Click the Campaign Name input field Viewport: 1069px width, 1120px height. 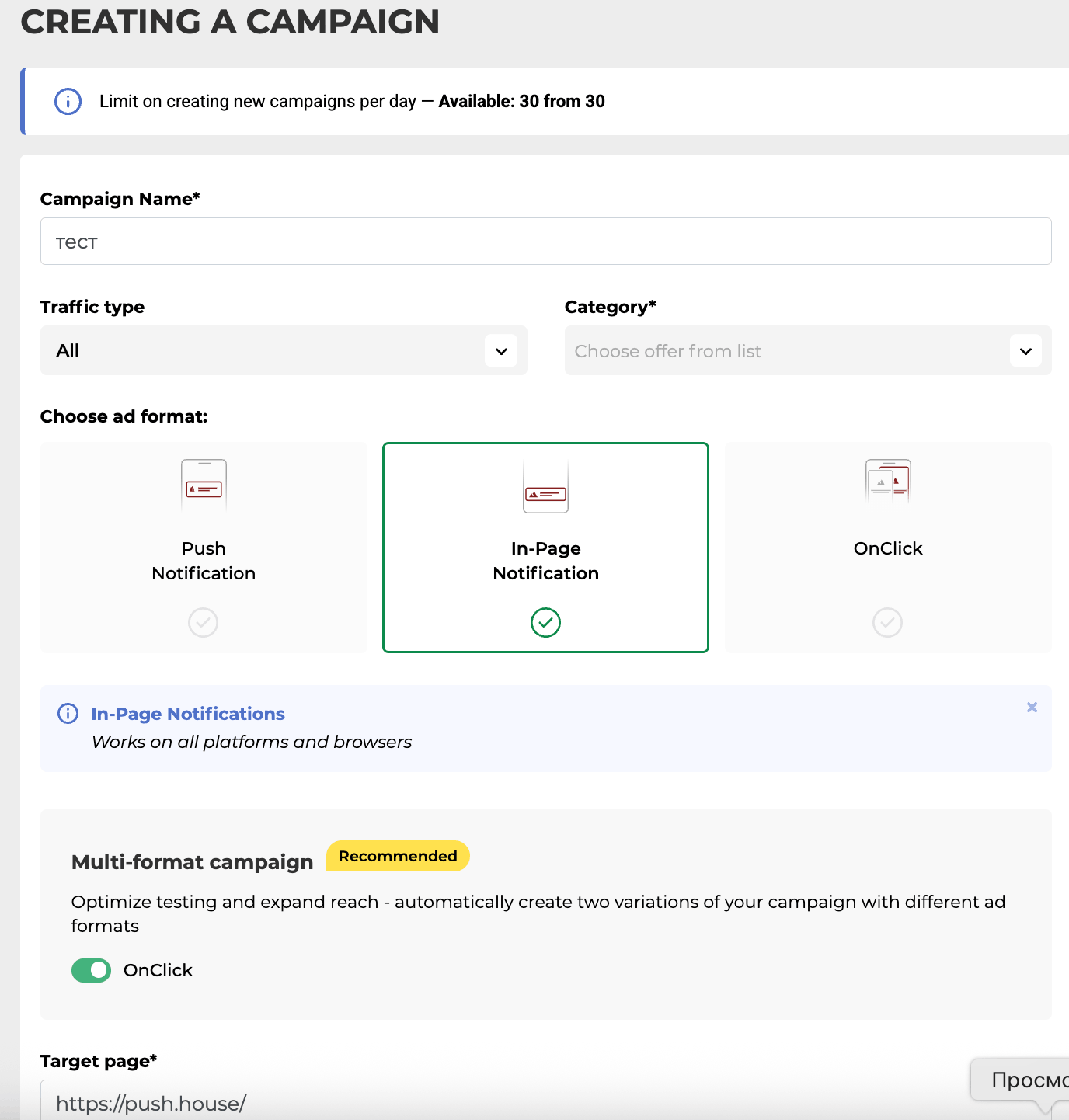pos(545,242)
